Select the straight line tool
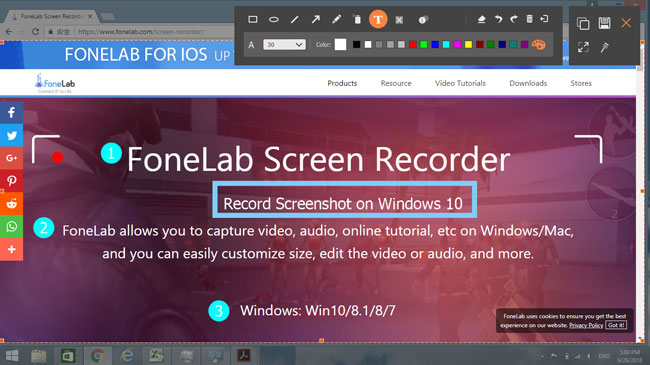Viewport: 650px width, 365px height. 294,19
